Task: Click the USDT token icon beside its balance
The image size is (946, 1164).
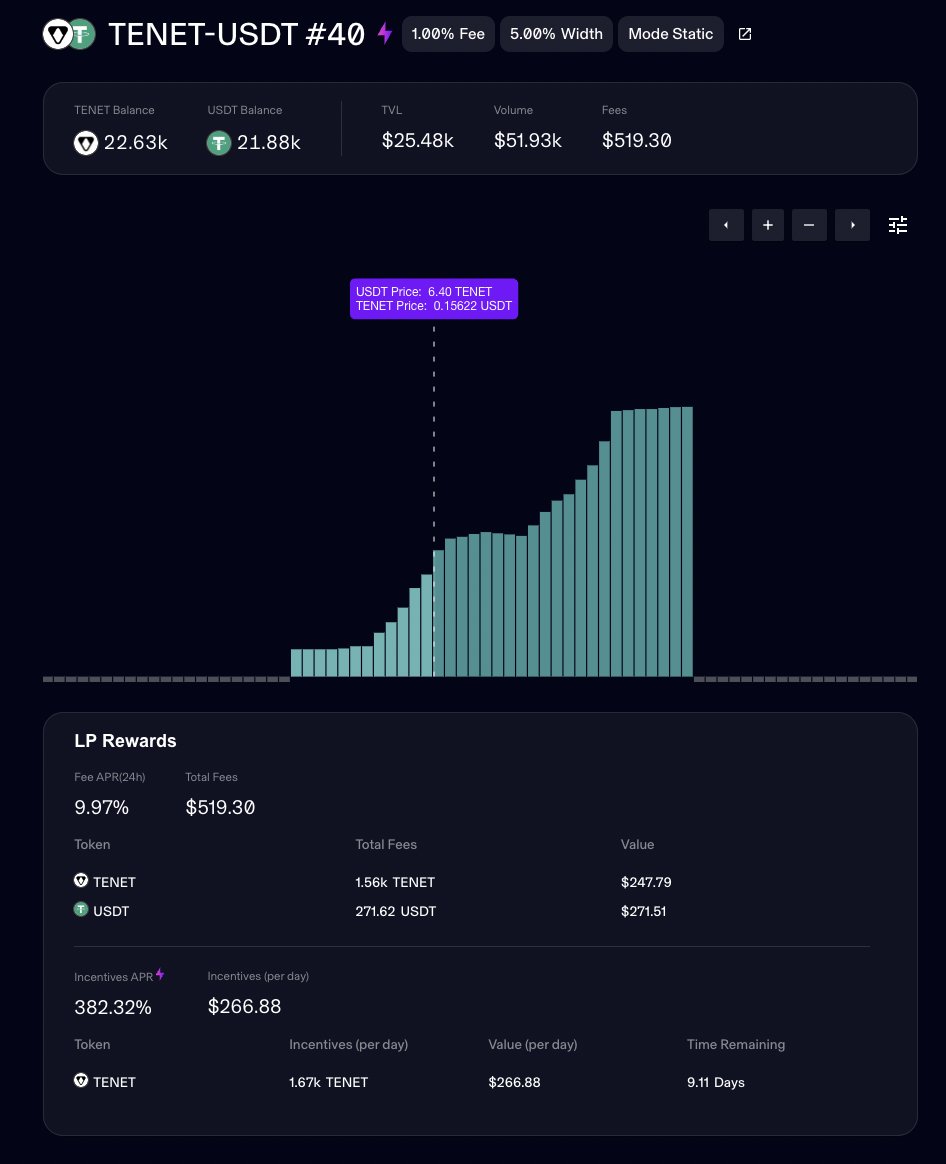Action: [219, 143]
